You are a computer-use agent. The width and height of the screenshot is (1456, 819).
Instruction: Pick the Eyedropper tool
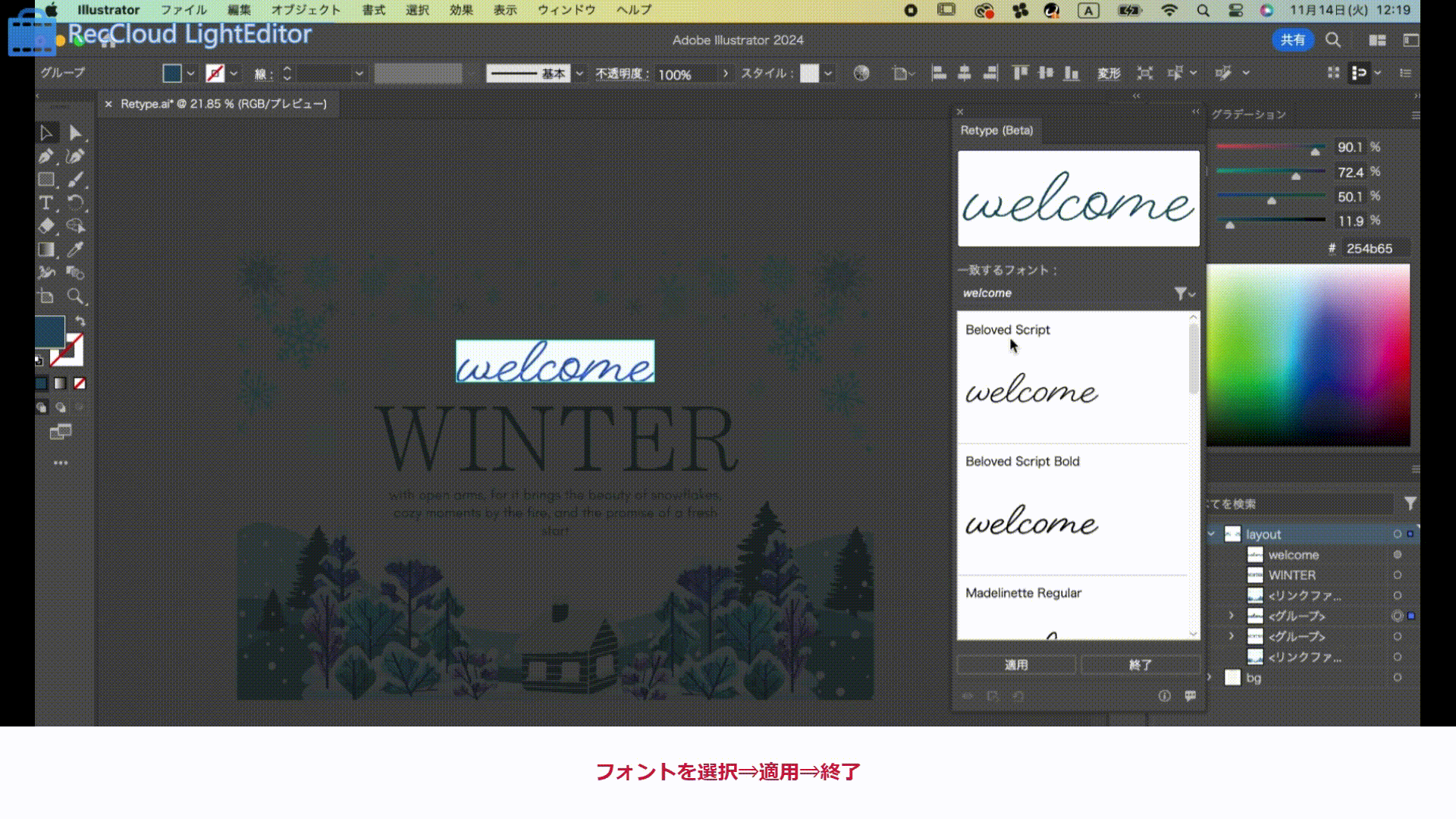click(77, 249)
